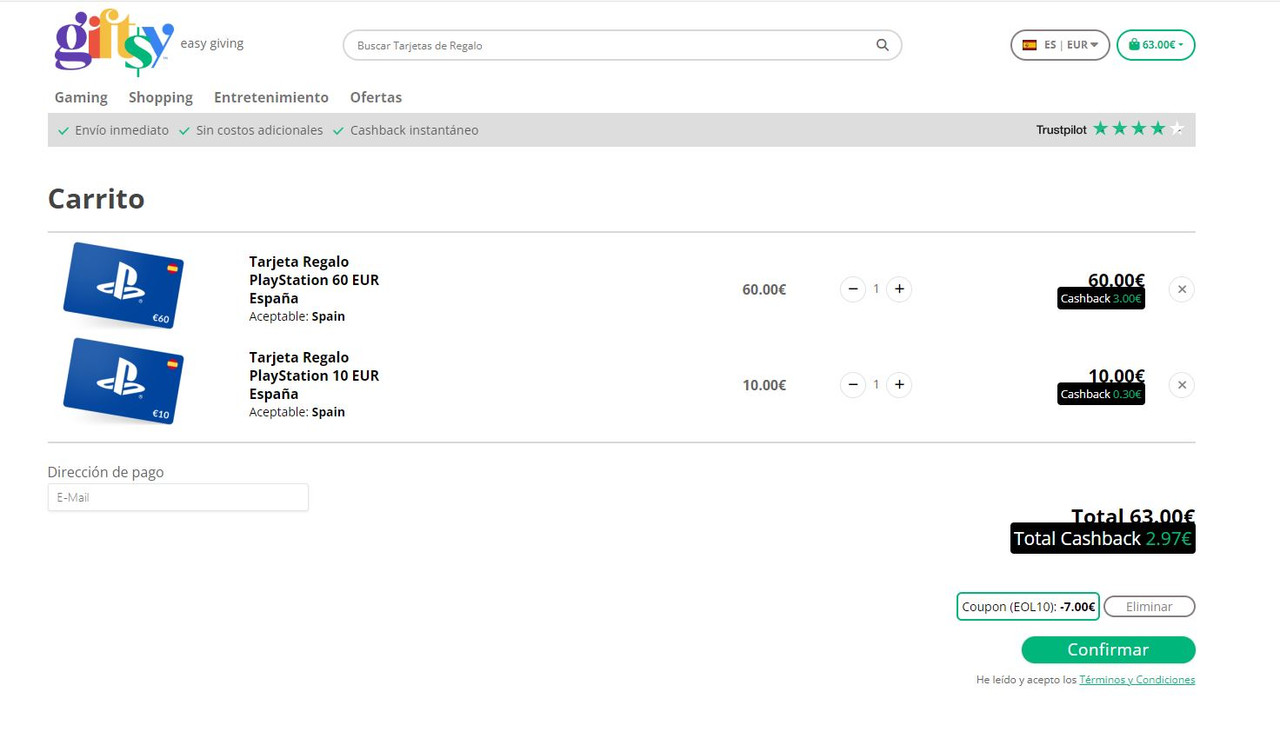Remove the 60 EUR card from the cart
This screenshot has height=731, width=1280.
[x=1182, y=289]
